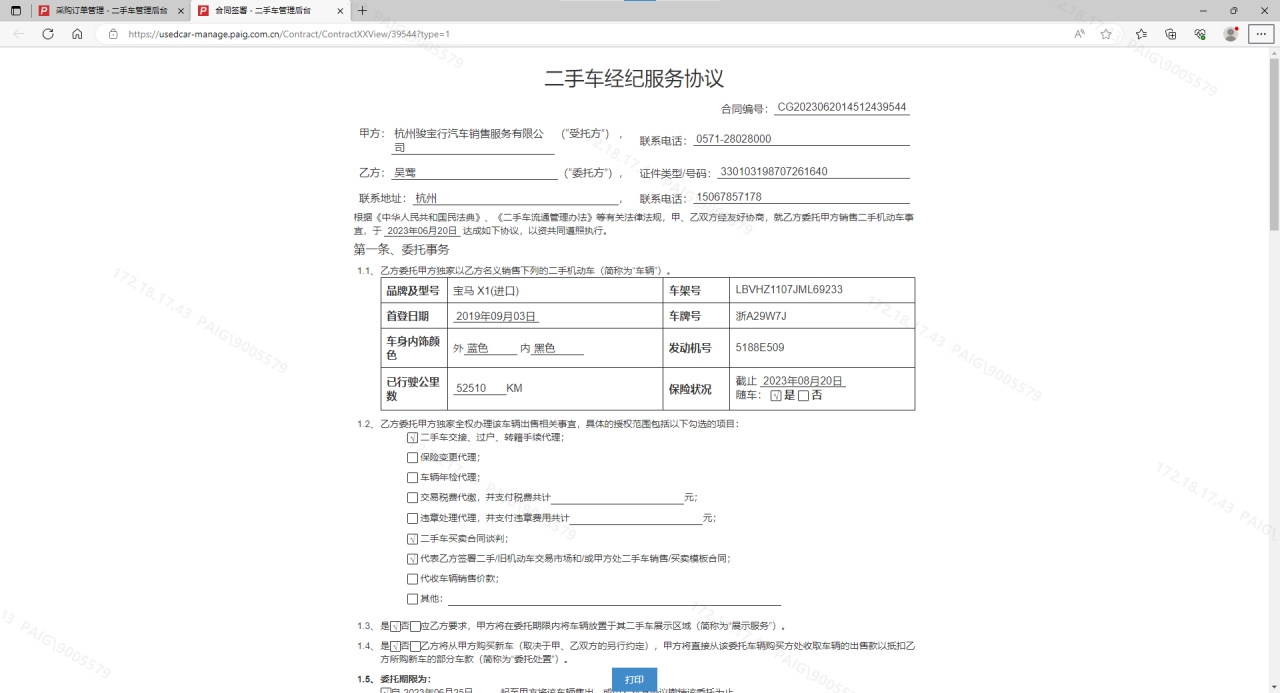
Task: Click the 联系地址 value 杭州
Action: point(426,198)
